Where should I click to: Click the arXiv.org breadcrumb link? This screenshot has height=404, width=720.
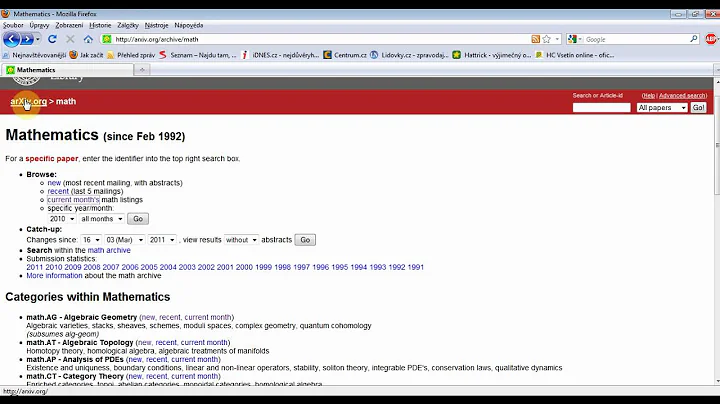(28, 101)
